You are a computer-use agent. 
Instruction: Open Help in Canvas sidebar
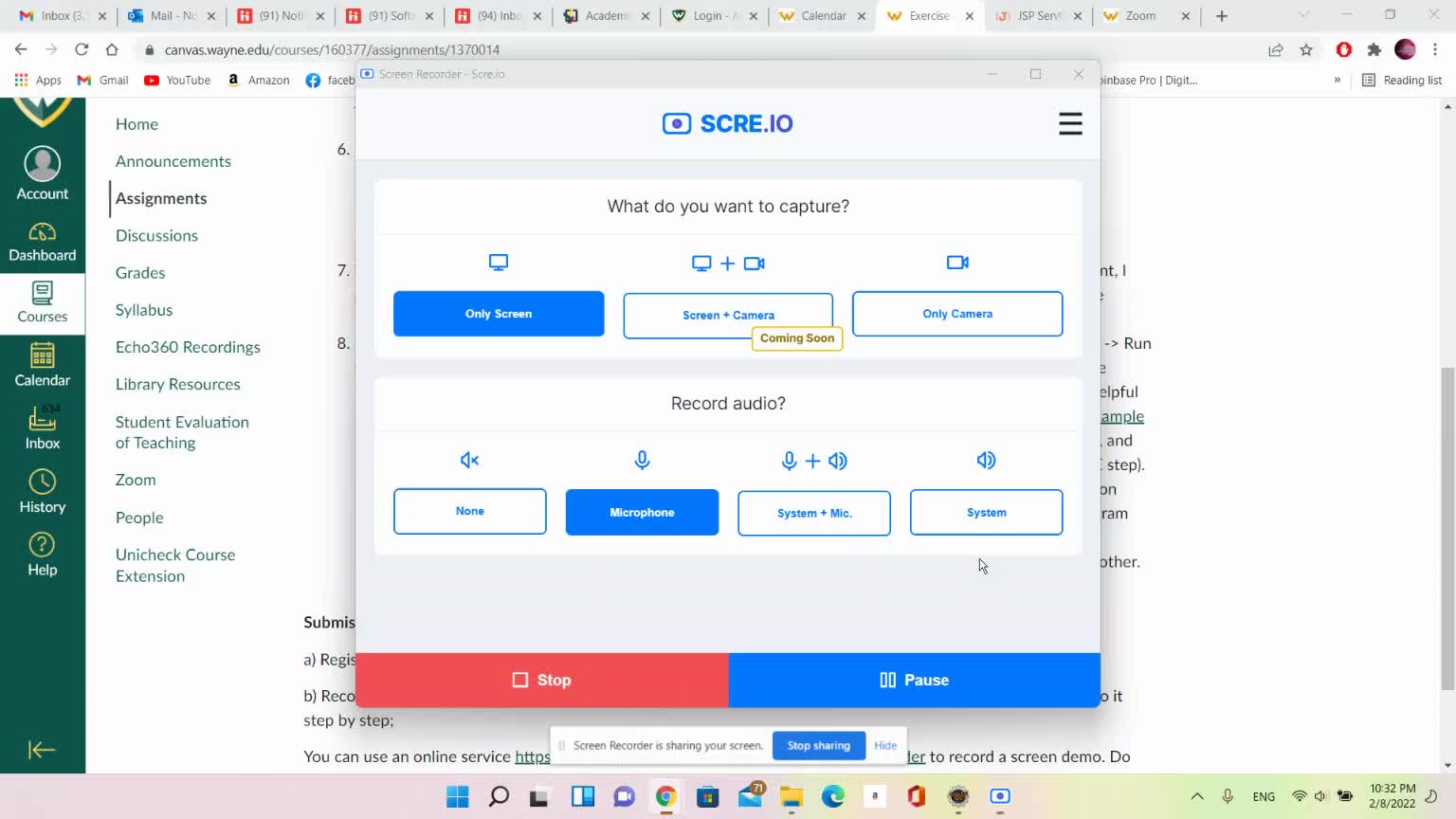point(43,555)
